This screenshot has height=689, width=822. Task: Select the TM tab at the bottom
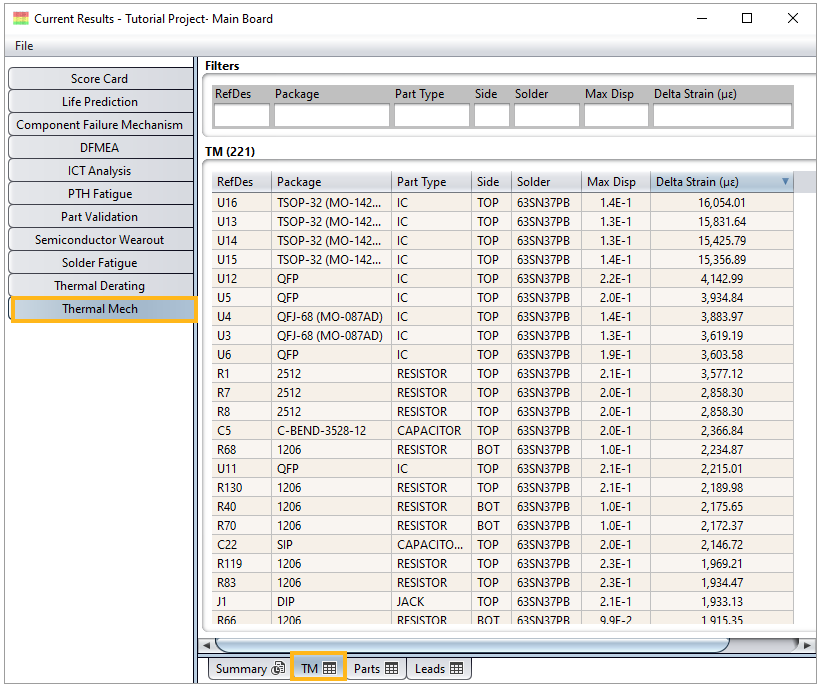pos(318,668)
